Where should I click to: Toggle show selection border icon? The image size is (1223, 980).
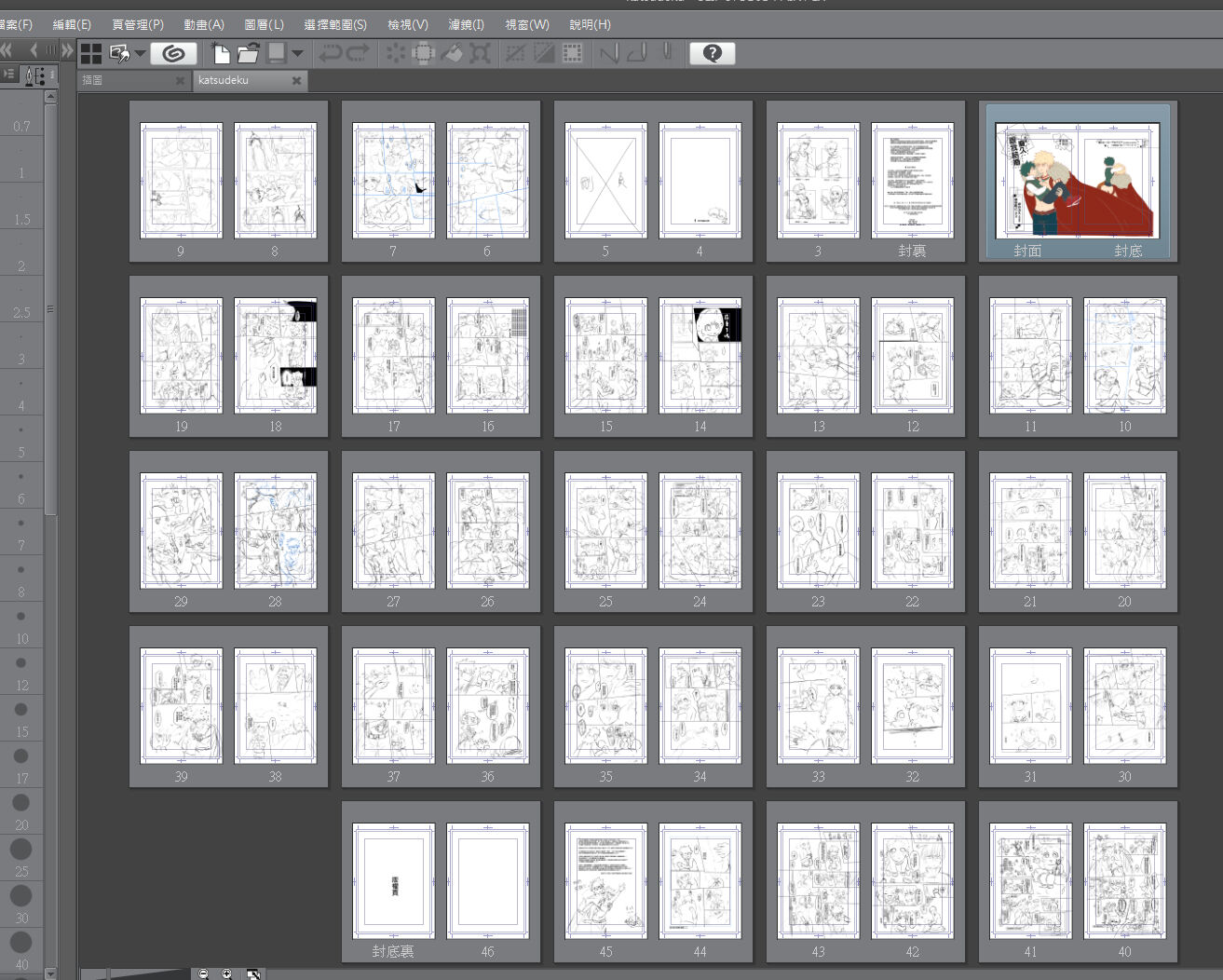pos(573,53)
